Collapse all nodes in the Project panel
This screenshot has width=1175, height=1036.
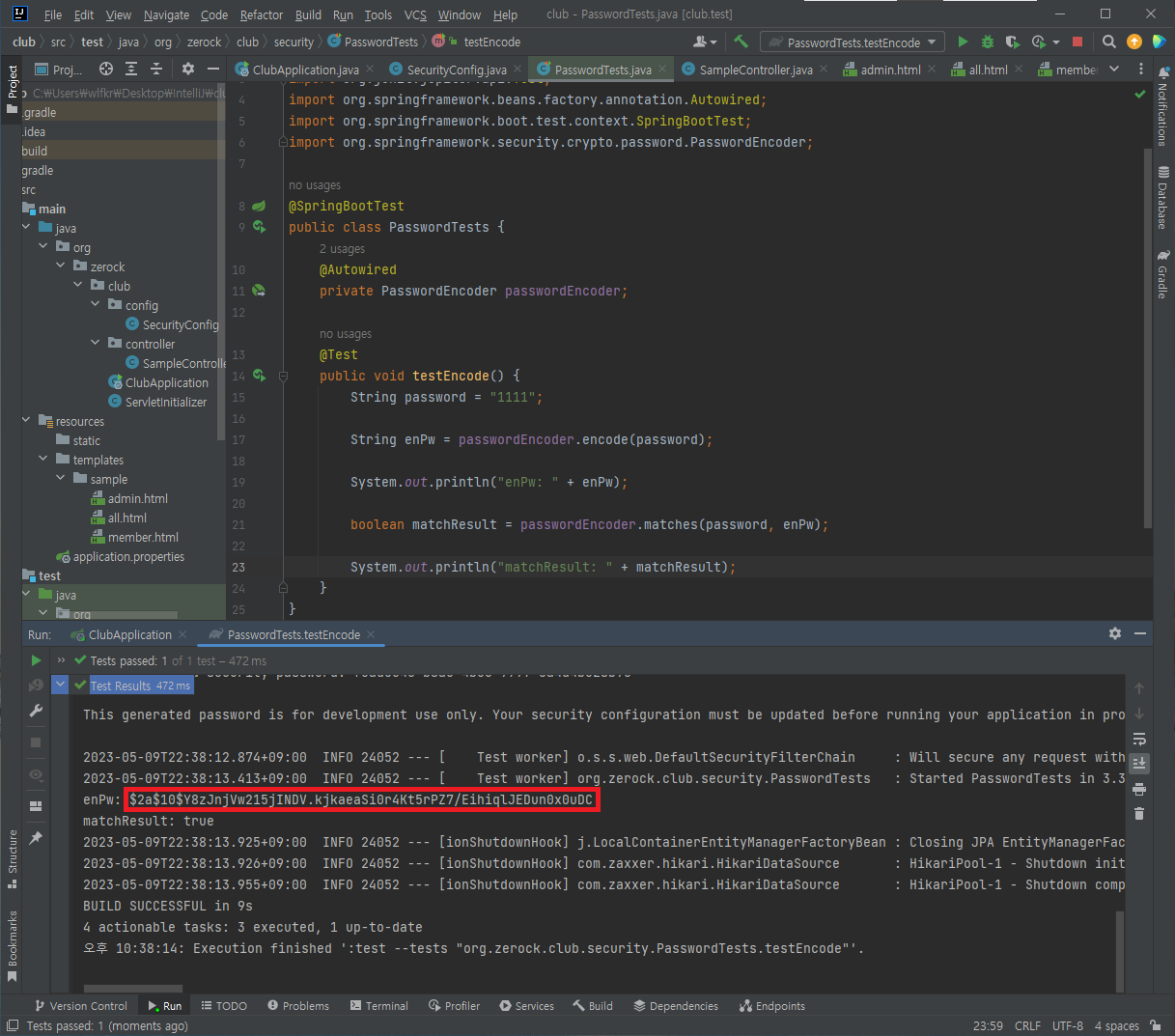pyautogui.click(x=156, y=69)
